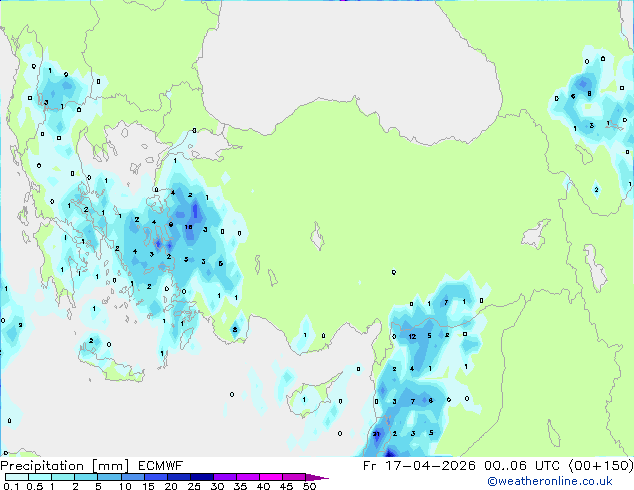Click legend scale label "45"
This screenshot has height=490, width=634.
[286, 486]
